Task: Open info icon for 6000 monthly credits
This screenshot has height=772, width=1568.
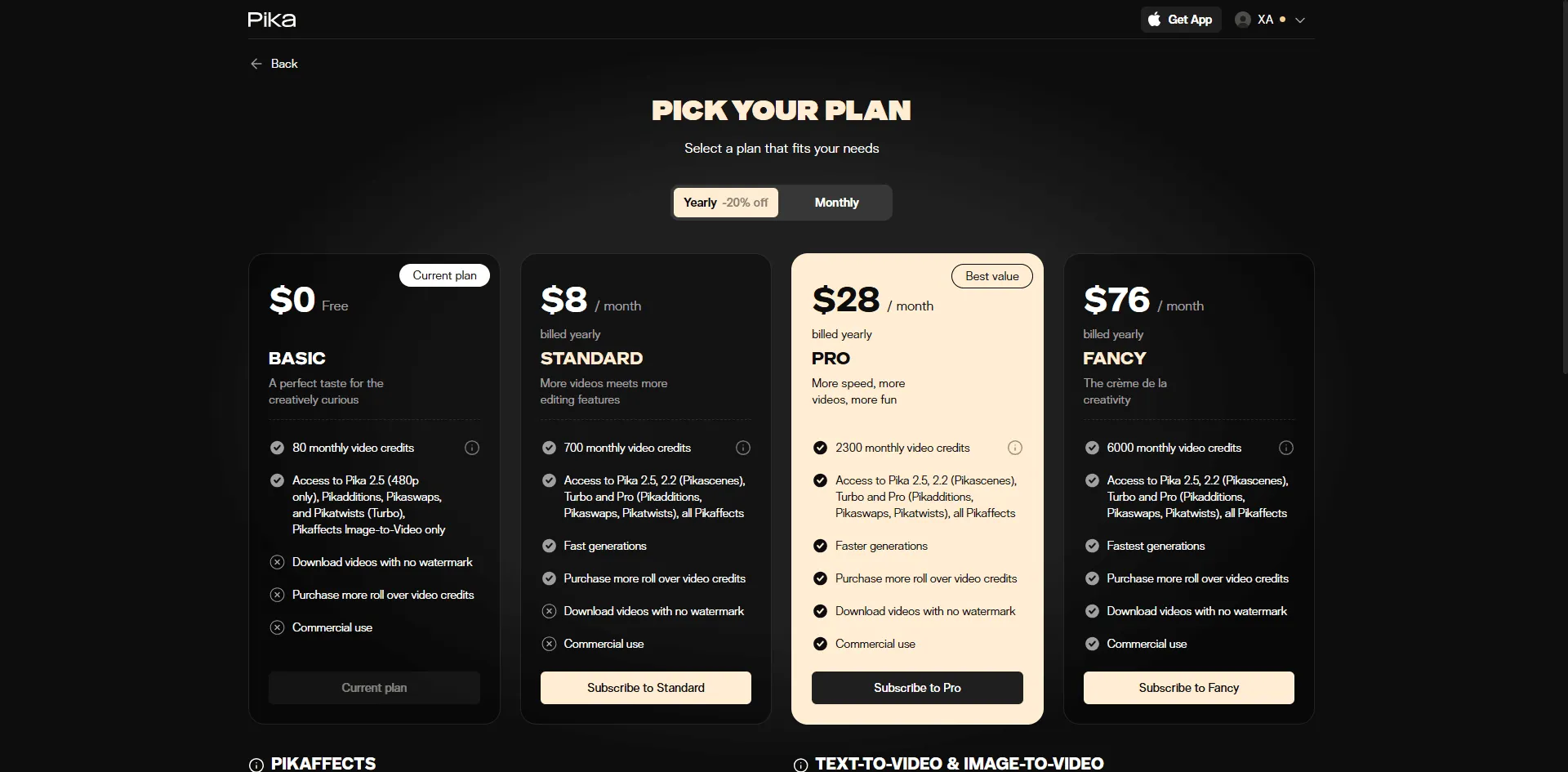Action: pos(1286,448)
